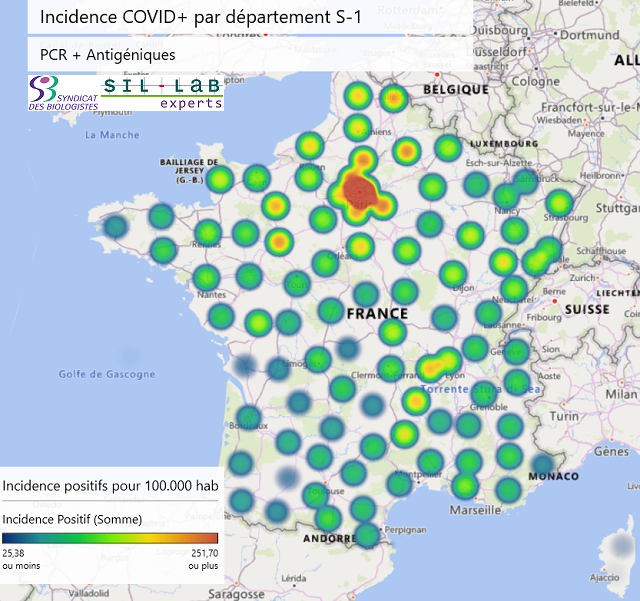Click the 'Fribourg' city label
This screenshot has width=640, height=601.
544,317
